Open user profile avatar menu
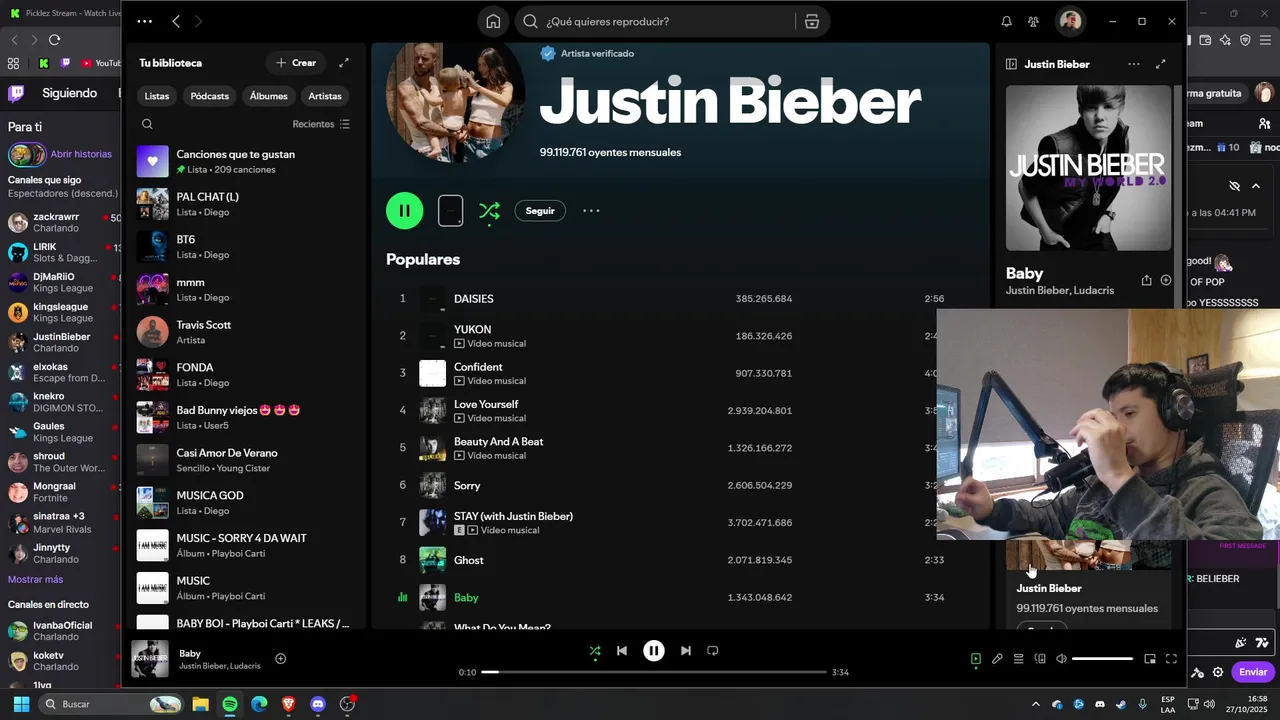Image resolution: width=1280 pixels, height=720 pixels. 1070,21
